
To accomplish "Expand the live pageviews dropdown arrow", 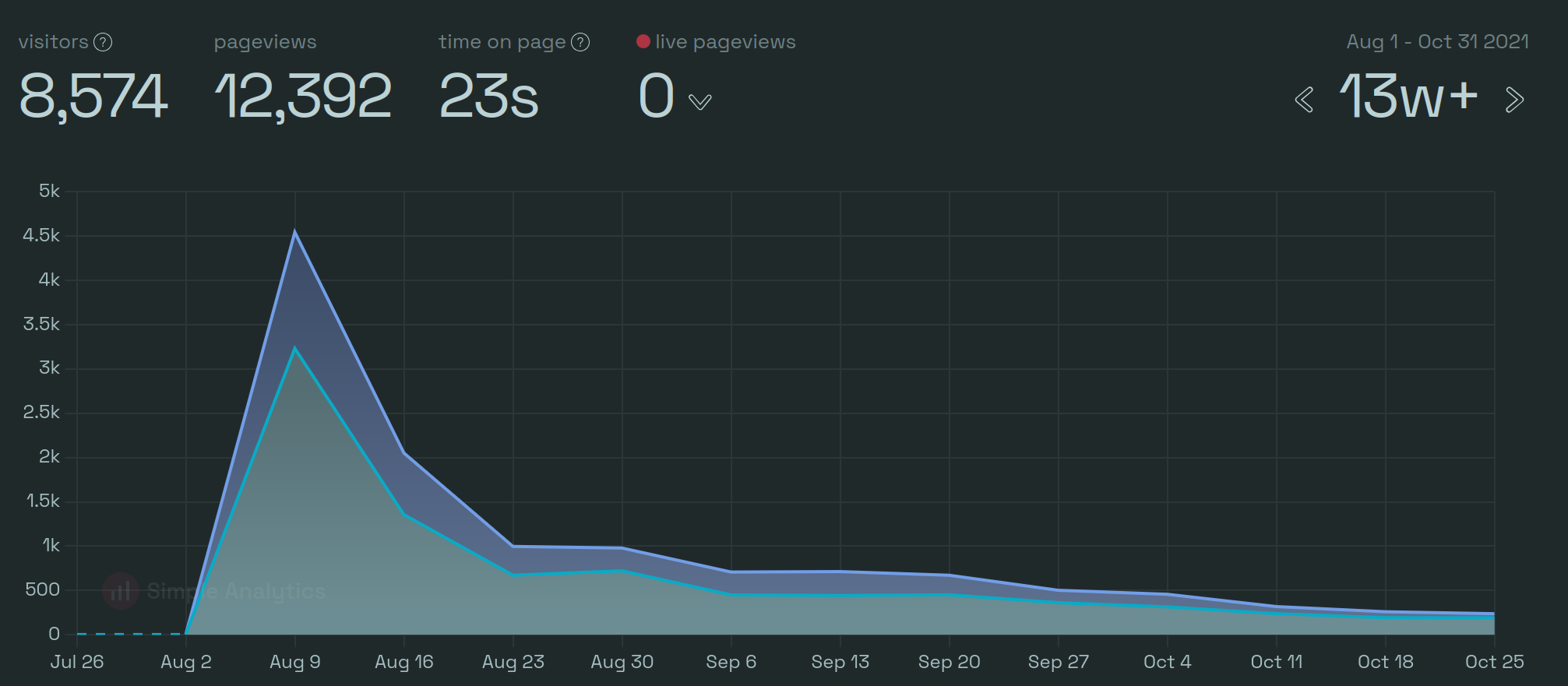I will (700, 102).
